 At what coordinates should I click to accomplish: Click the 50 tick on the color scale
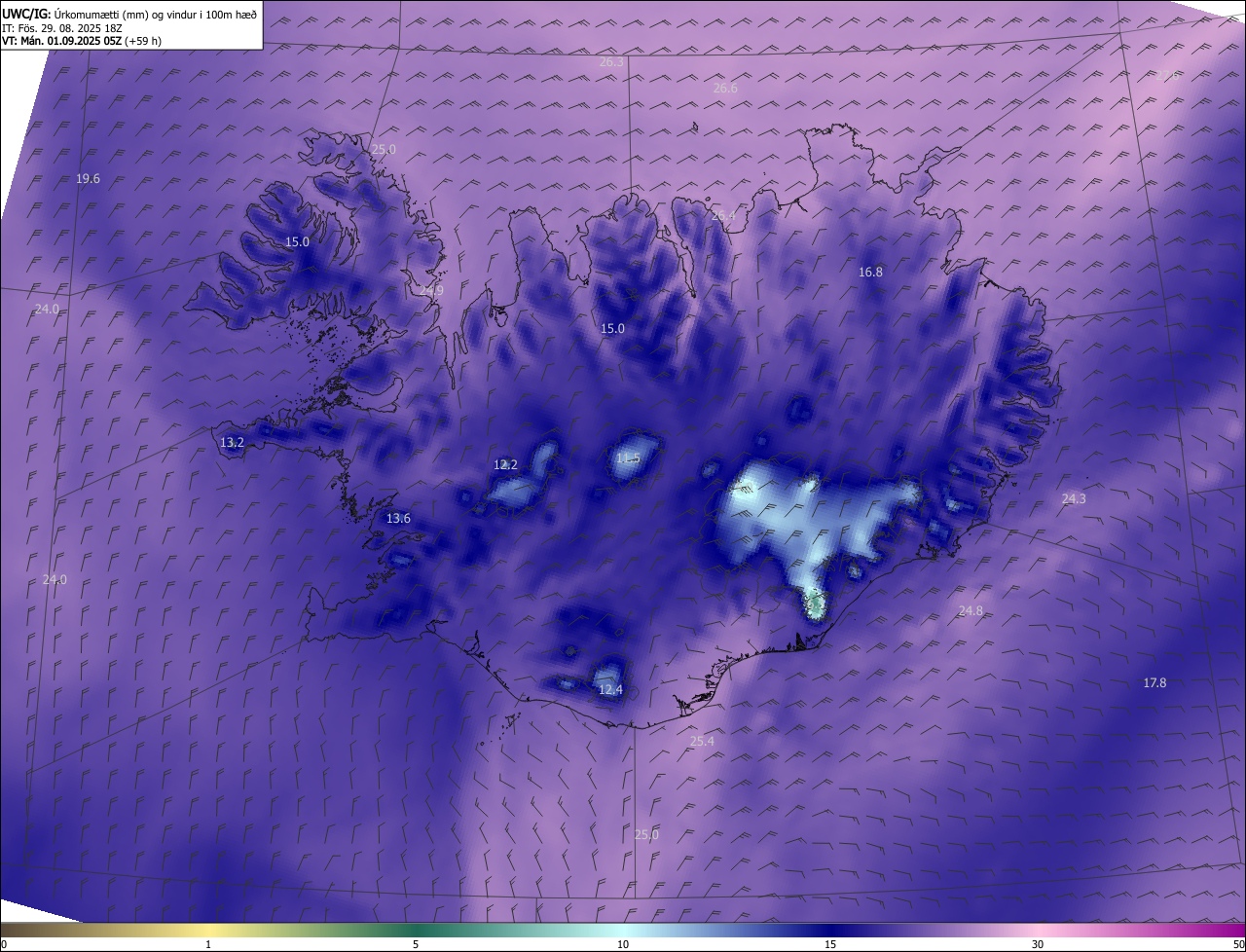click(1238, 944)
